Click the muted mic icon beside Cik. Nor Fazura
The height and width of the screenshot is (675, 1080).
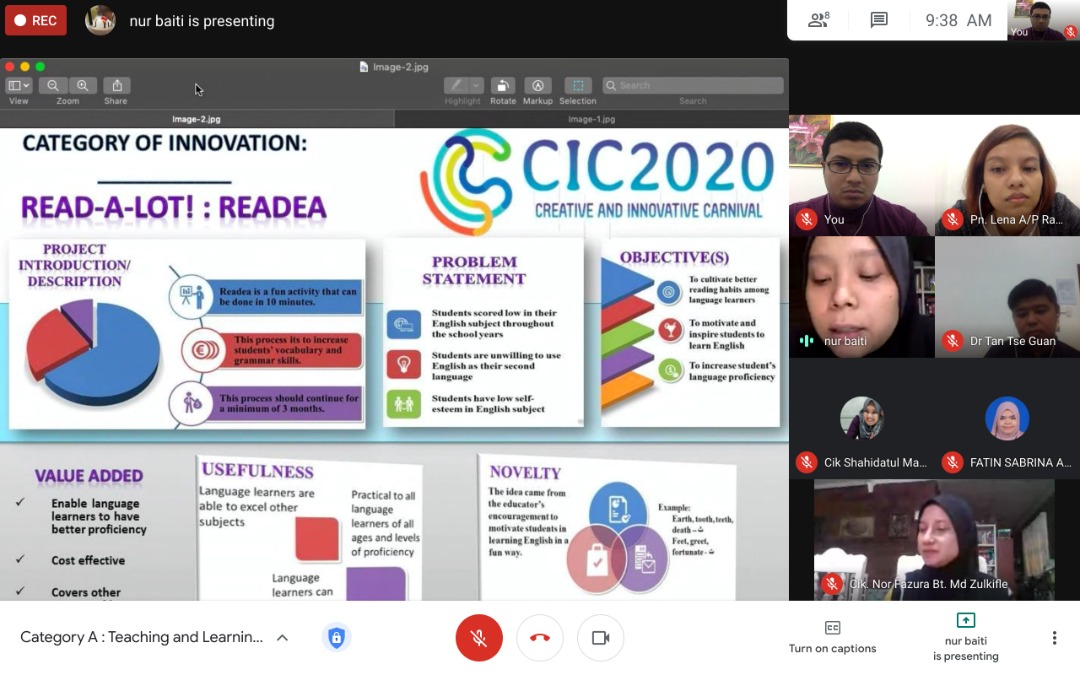coord(832,584)
